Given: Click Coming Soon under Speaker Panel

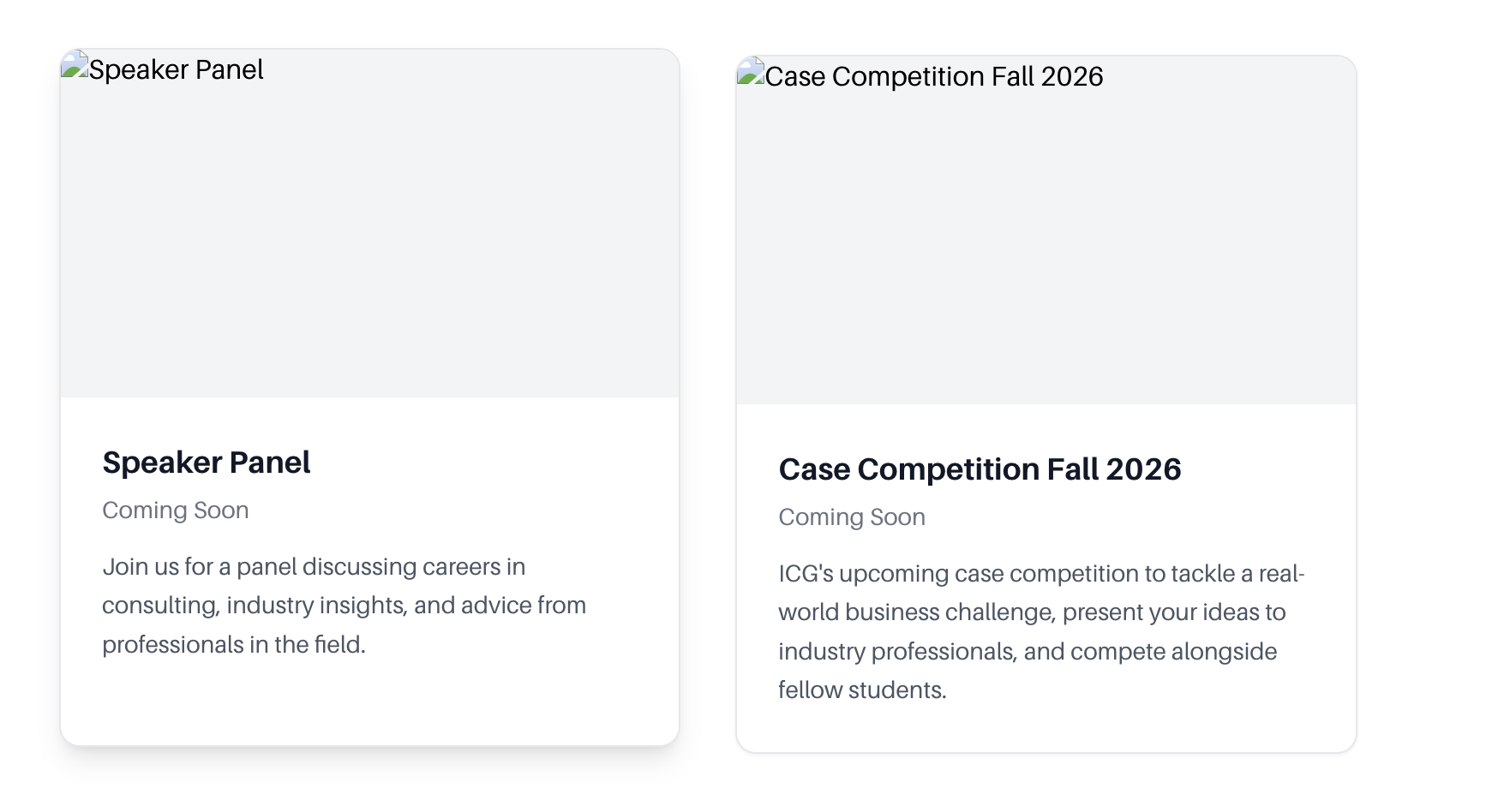Looking at the screenshot, I should [176, 510].
